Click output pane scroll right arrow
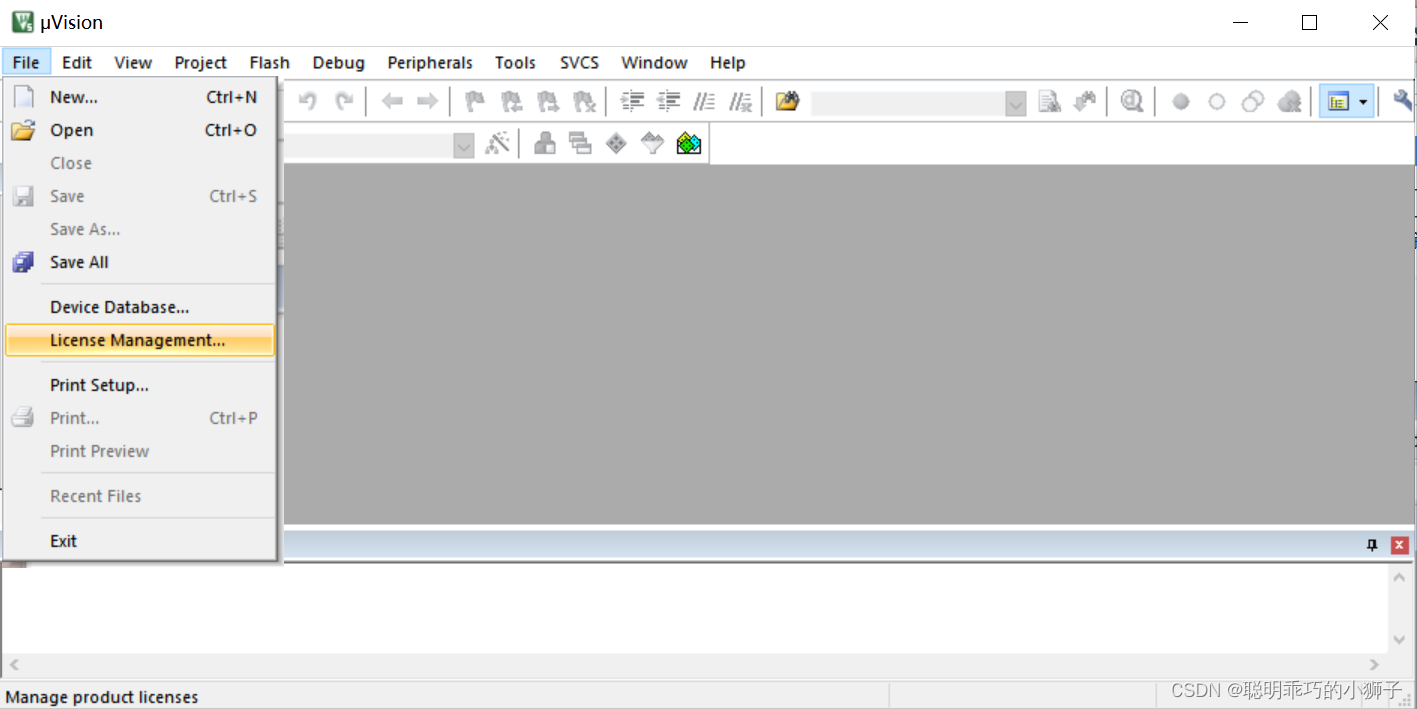This screenshot has width=1417, height=709. (1374, 664)
